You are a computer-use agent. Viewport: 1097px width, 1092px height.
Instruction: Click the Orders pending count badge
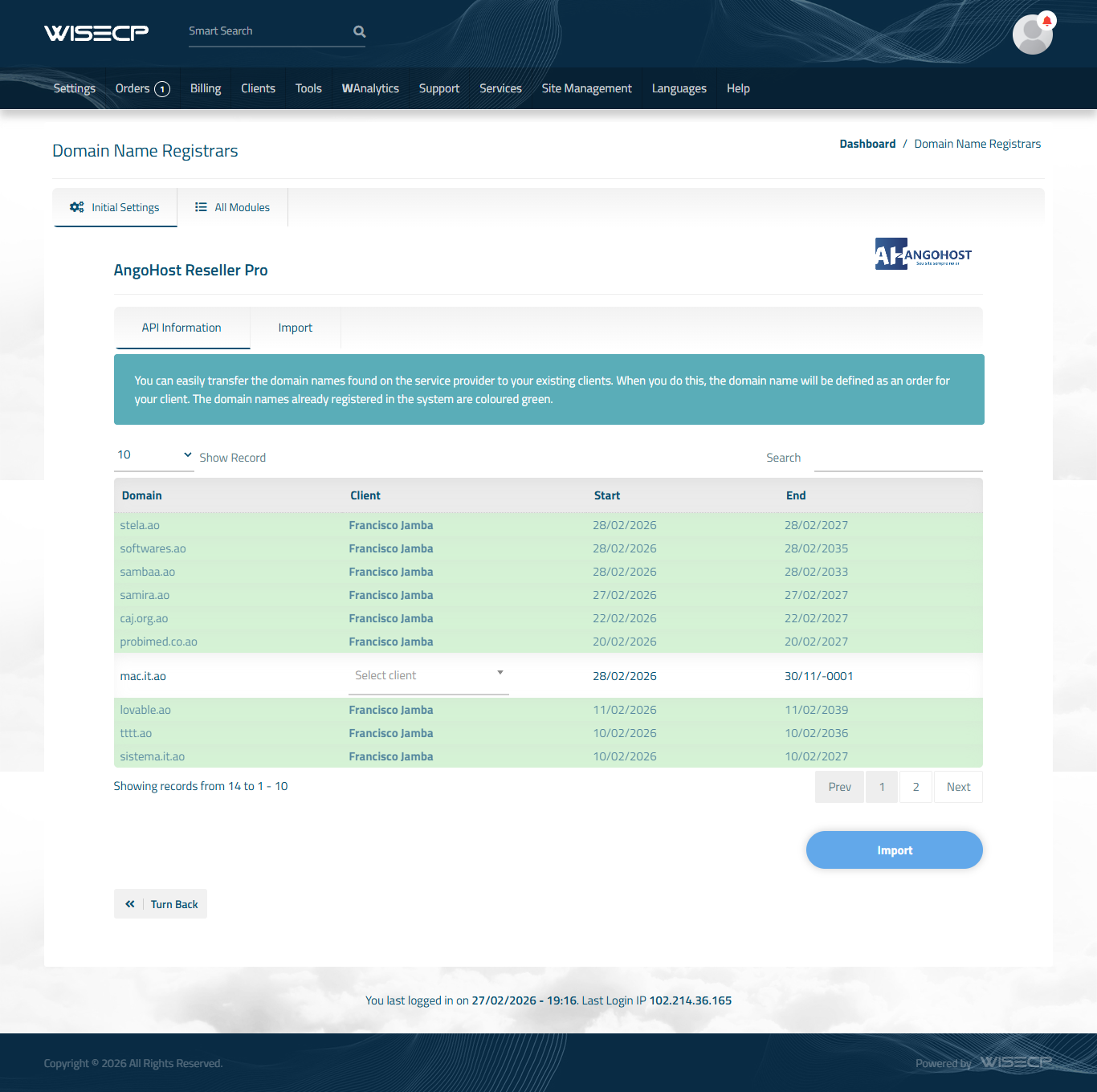click(162, 89)
